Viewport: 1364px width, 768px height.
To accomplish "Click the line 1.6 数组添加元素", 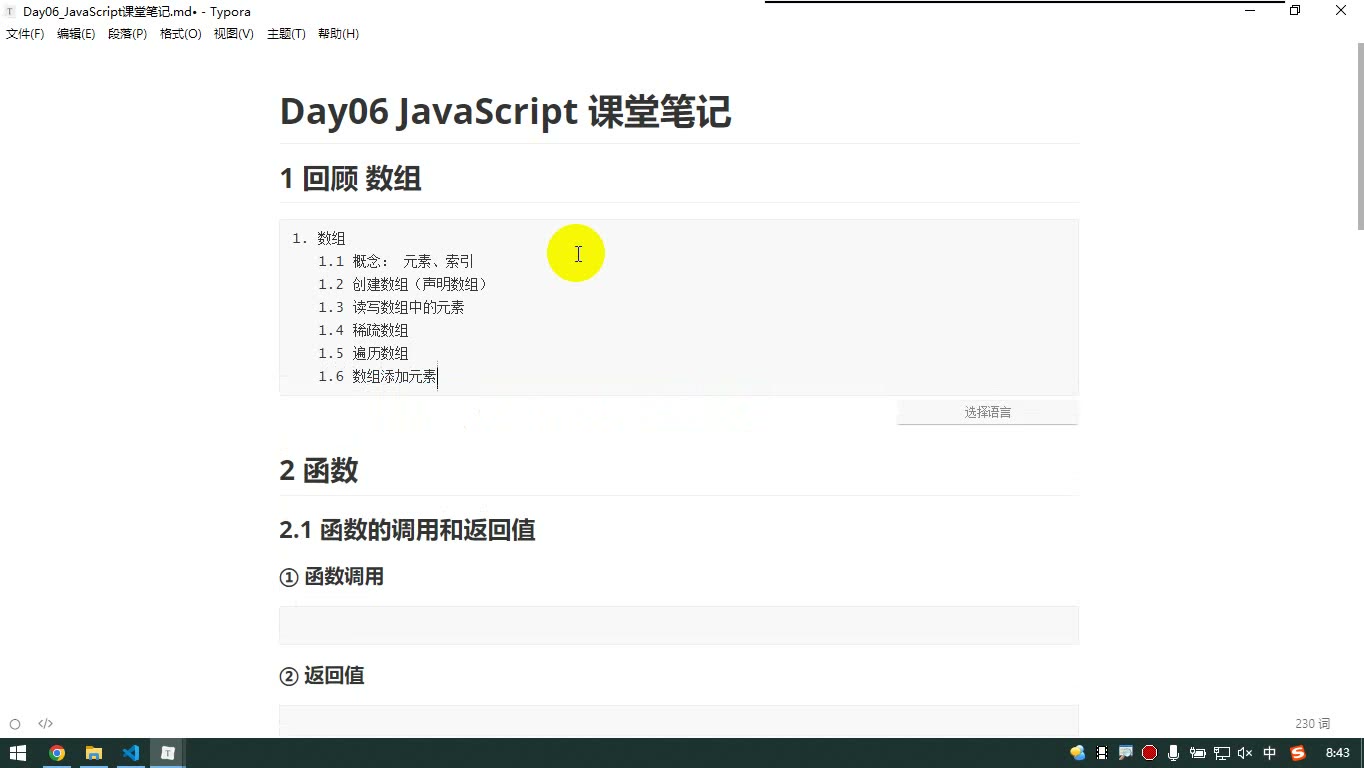I will pos(377,377).
